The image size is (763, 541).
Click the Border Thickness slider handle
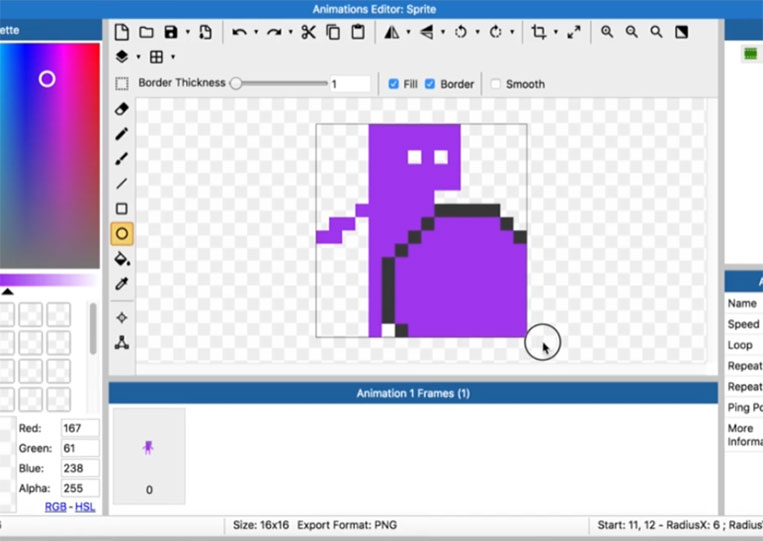point(236,84)
